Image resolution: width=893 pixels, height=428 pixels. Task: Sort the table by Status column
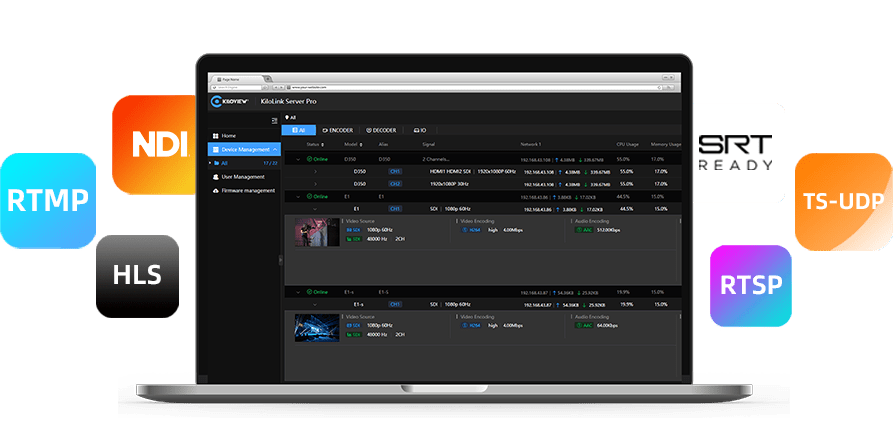[315, 144]
